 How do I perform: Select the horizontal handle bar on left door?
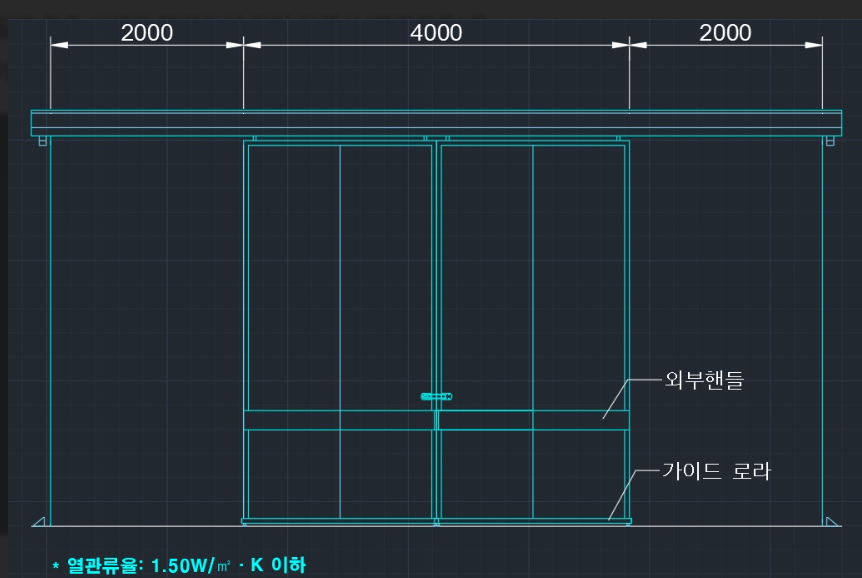pyautogui.click(x=340, y=421)
